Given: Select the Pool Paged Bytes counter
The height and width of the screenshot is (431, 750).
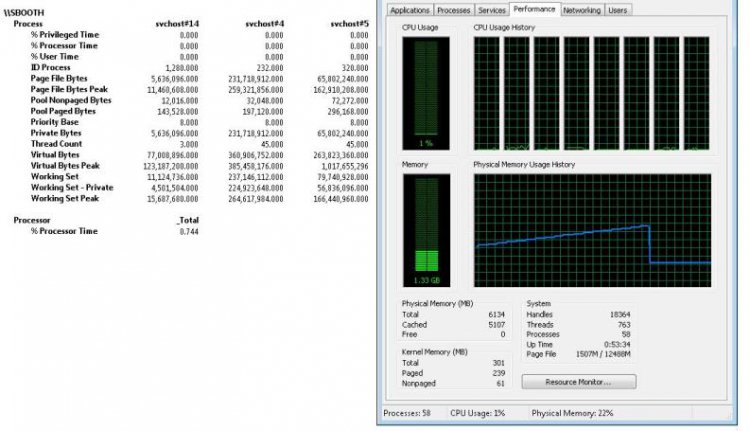Looking at the screenshot, I should (x=63, y=111).
